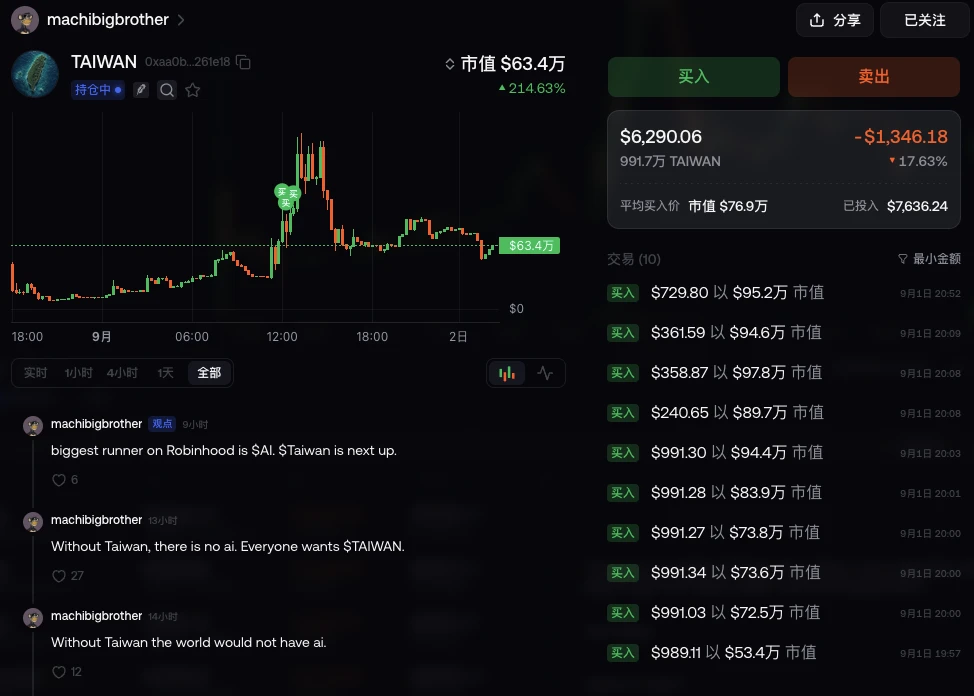Open avatar on the 9小时 post
This screenshot has width=974, height=696.
[32, 426]
